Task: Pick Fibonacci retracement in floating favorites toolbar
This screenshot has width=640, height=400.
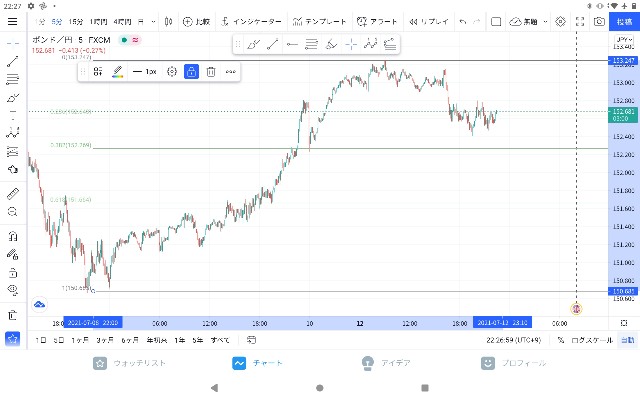Action: [x=311, y=44]
